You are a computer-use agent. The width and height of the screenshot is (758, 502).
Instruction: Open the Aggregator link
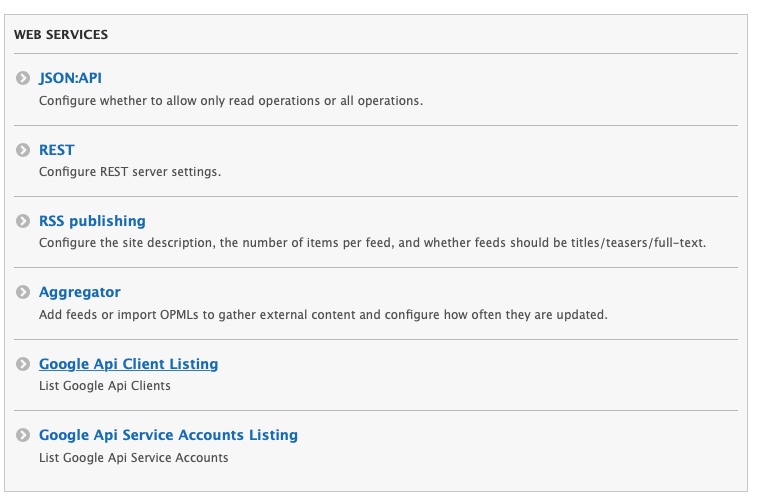79,292
